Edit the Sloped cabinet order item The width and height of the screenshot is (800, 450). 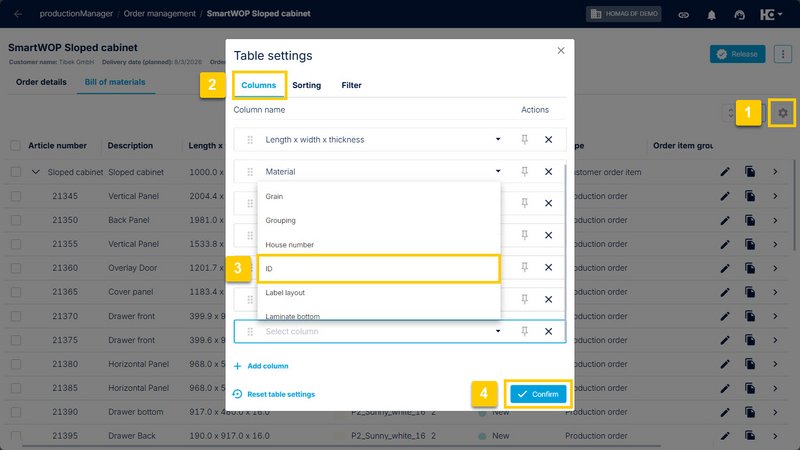point(725,172)
